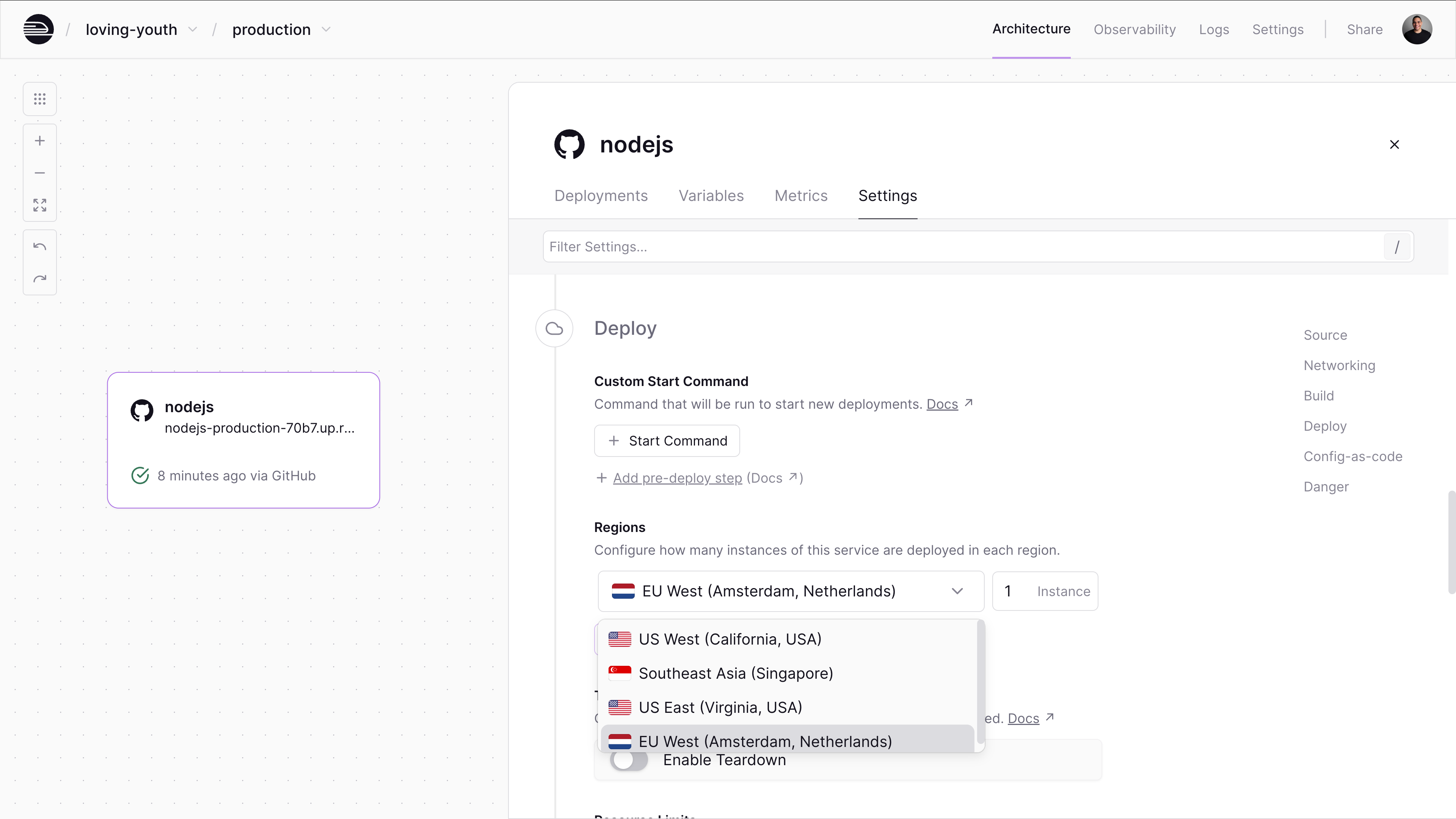Viewport: 1456px width, 819px height.
Task: Switch to the Metrics tab
Action: pos(801,196)
